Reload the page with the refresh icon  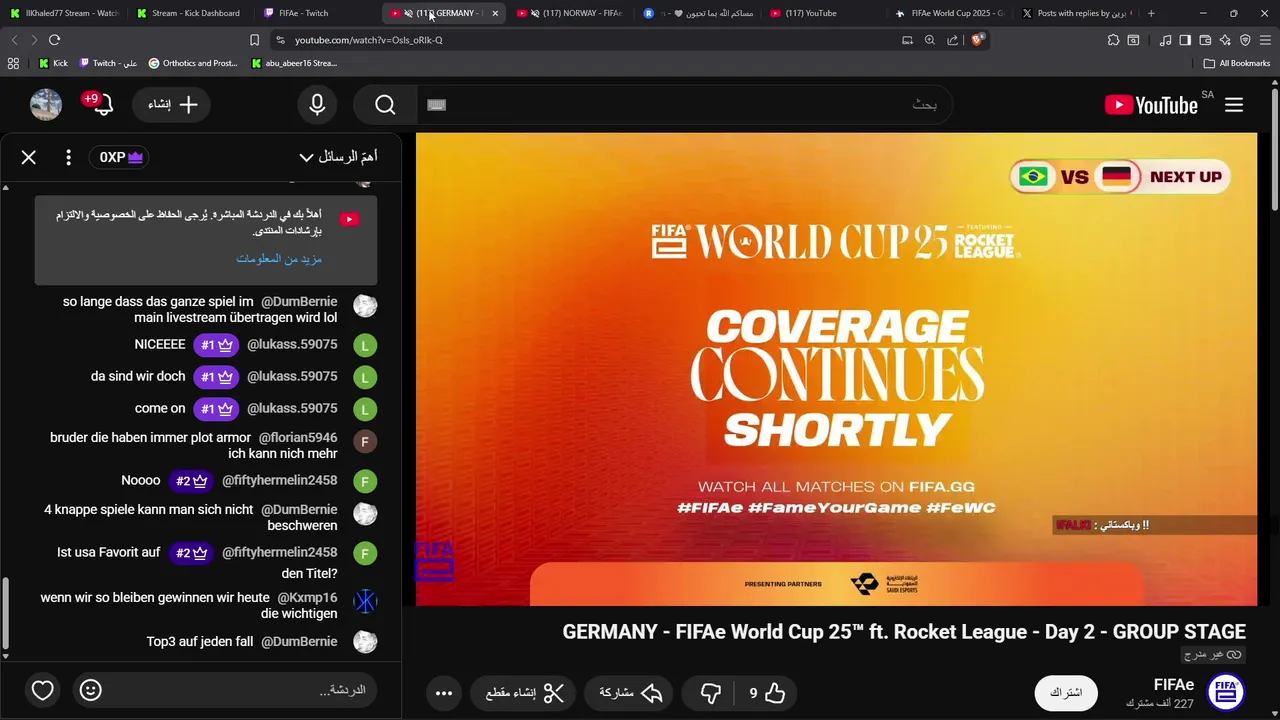click(x=54, y=40)
